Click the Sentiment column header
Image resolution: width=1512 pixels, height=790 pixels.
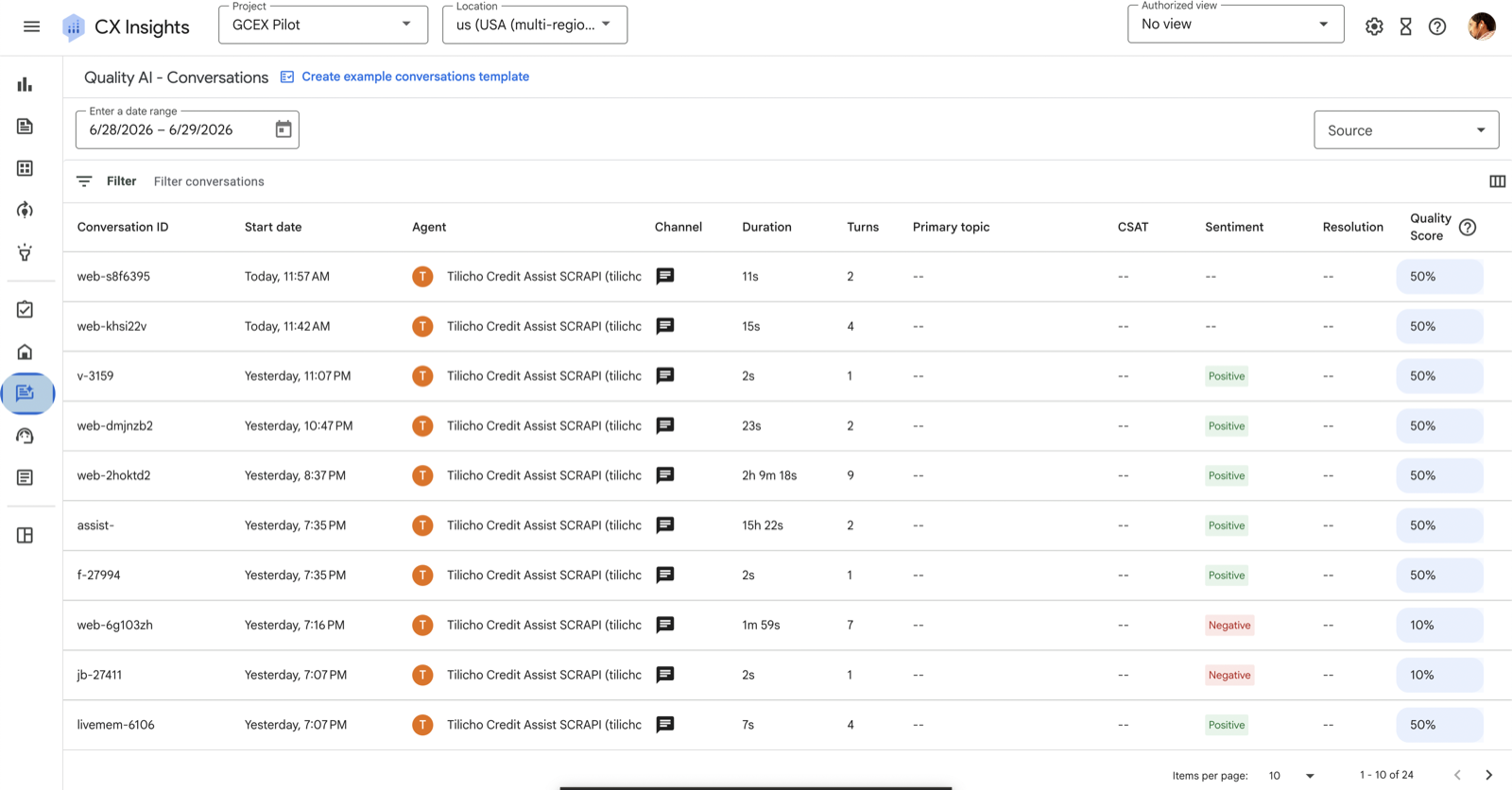point(1234,227)
